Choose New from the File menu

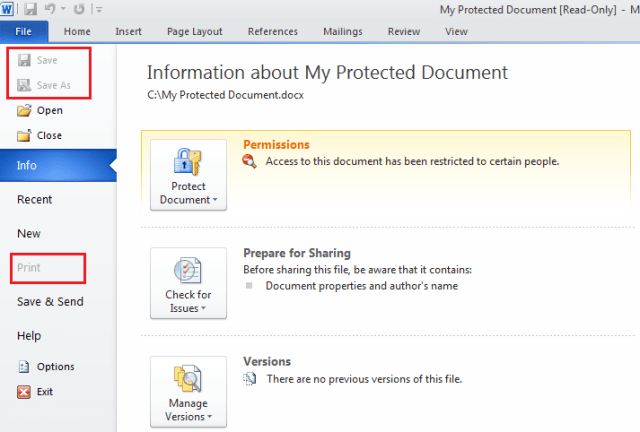point(29,233)
